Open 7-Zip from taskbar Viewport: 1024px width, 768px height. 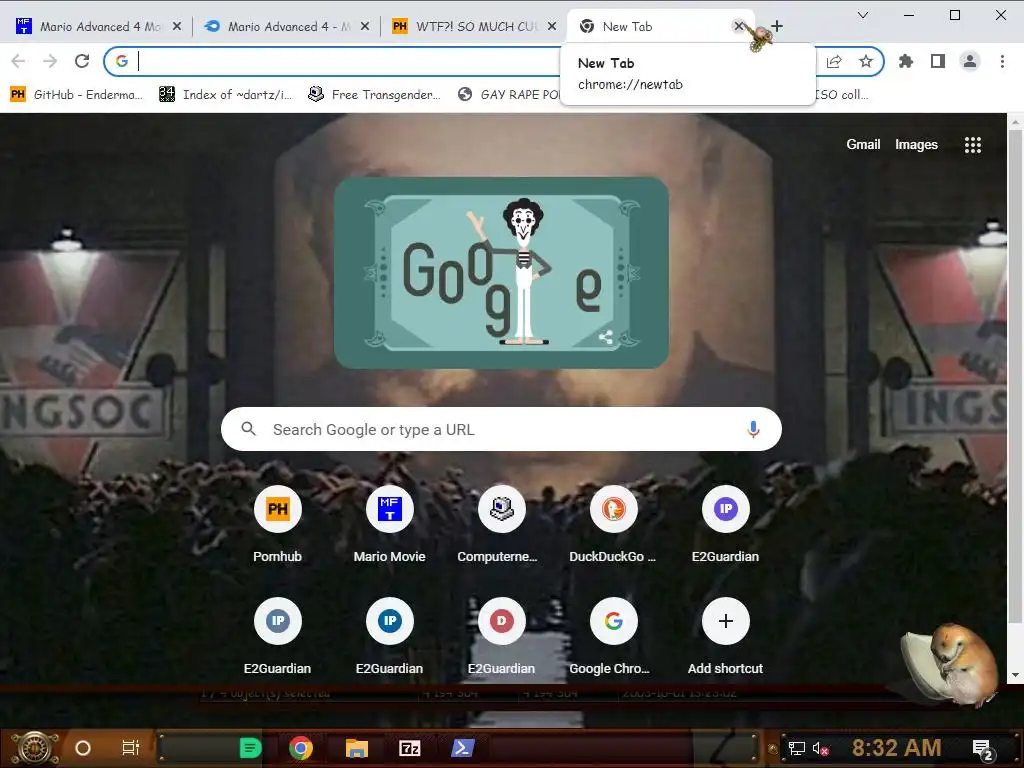[x=409, y=748]
